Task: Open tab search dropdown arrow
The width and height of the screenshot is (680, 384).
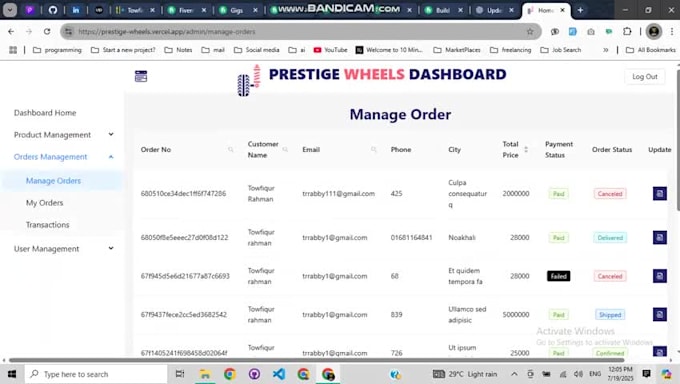Action: pos(10,10)
